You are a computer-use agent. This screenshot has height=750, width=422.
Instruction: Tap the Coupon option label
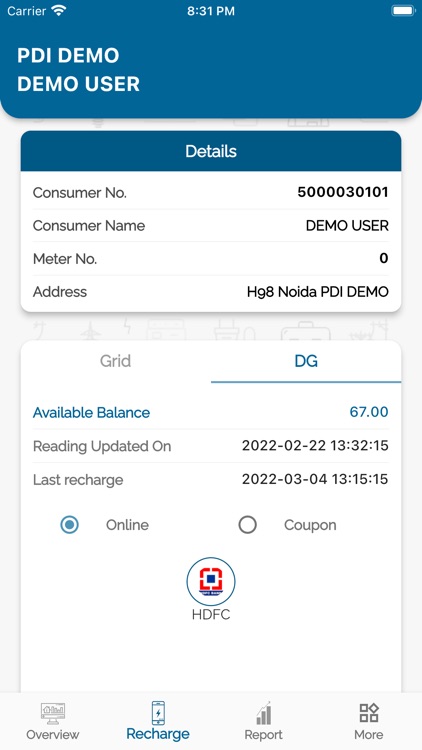pyautogui.click(x=310, y=525)
